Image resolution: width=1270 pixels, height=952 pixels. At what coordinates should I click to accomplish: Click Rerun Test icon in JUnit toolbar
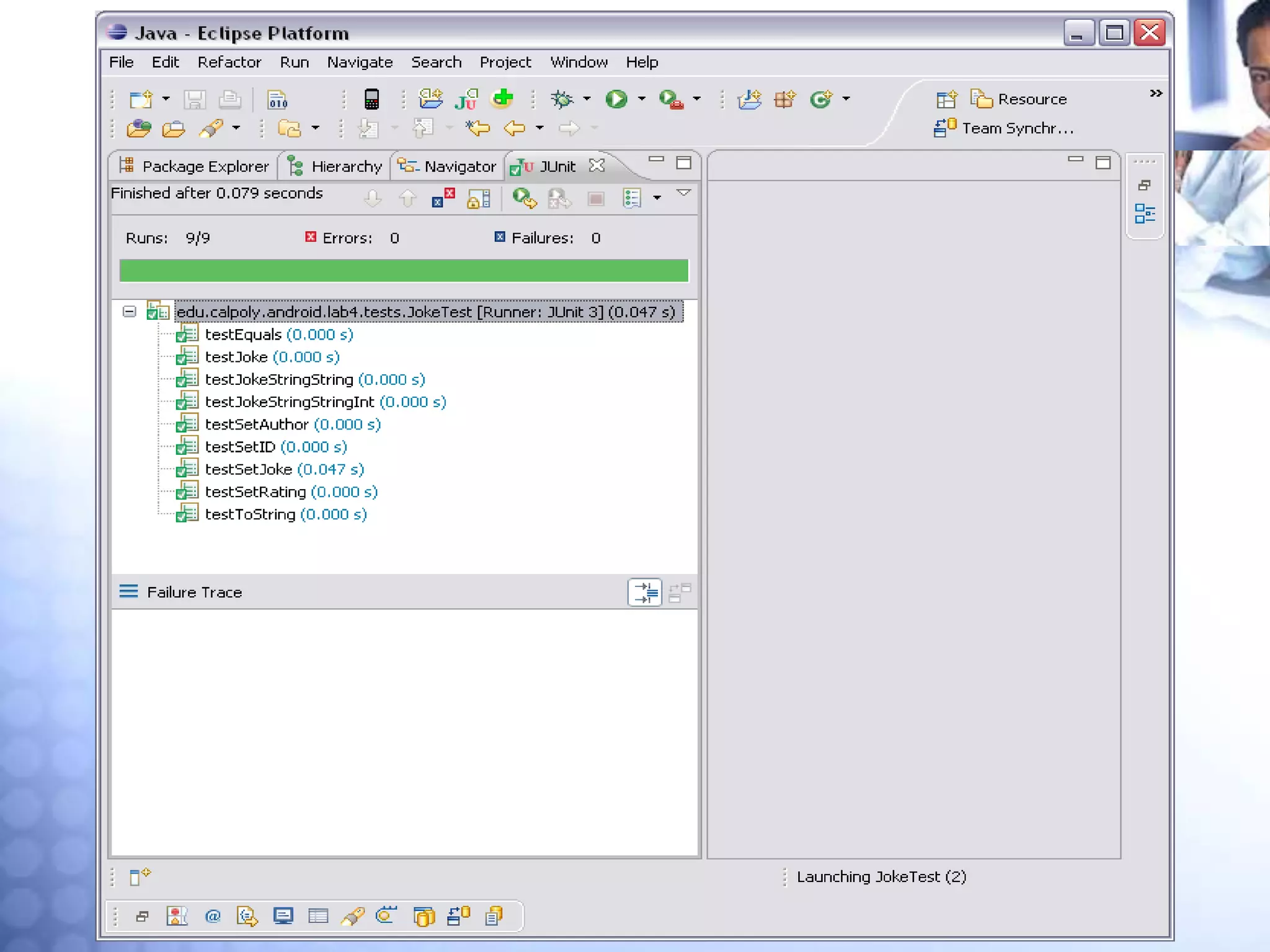pyautogui.click(x=523, y=199)
